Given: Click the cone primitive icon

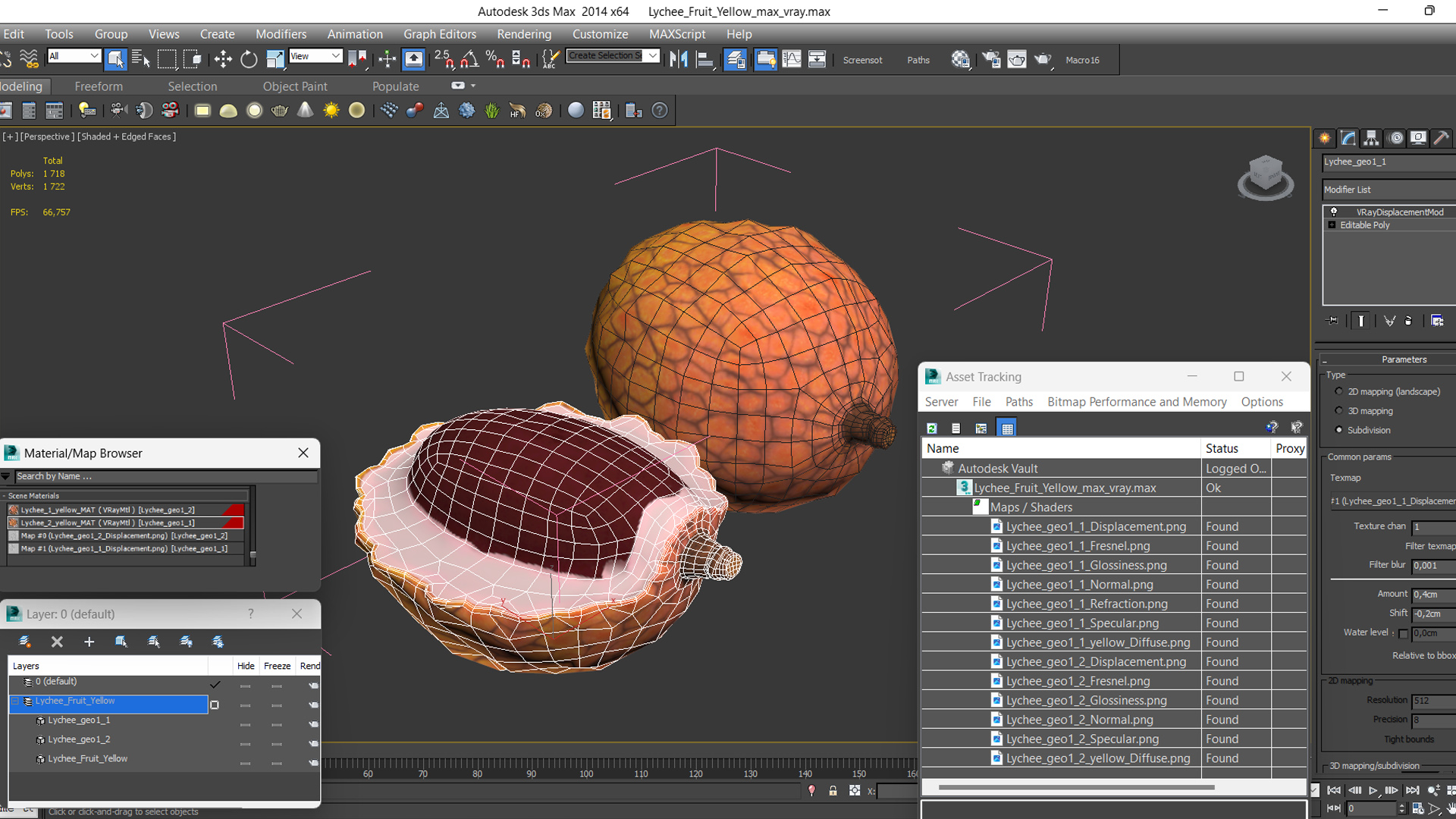Looking at the screenshot, I should click(305, 111).
